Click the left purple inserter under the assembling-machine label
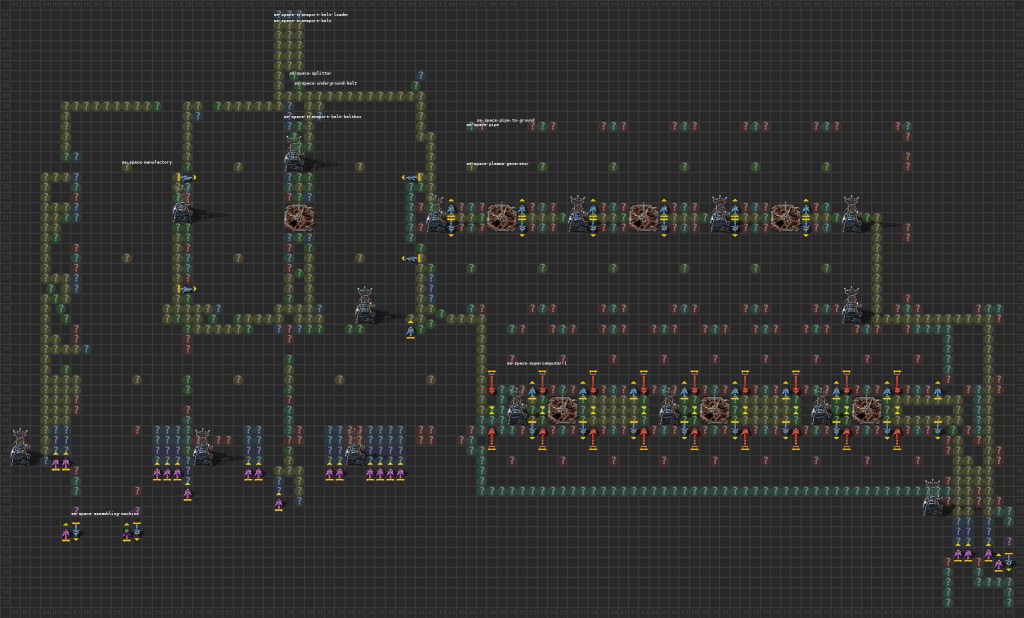 pyautogui.click(x=65, y=532)
